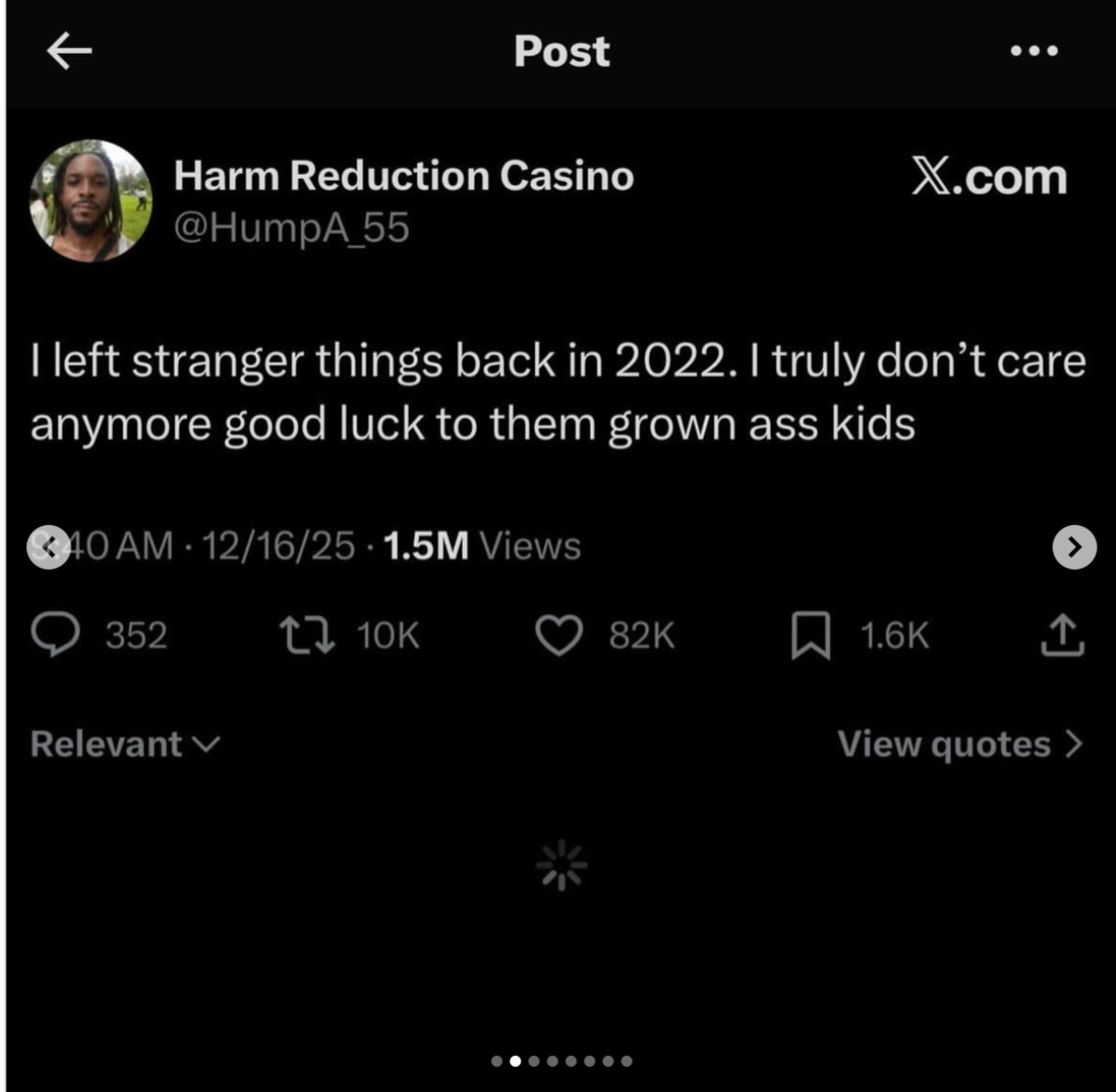1116x1092 pixels.
Task: Open the three-dot more options menu
Action: click(x=1034, y=51)
